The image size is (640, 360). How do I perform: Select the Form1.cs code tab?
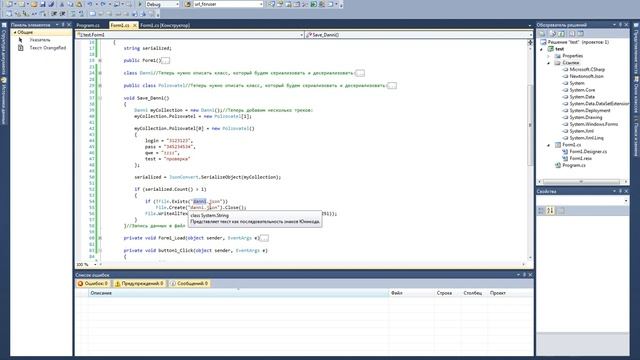(x=120, y=25)
